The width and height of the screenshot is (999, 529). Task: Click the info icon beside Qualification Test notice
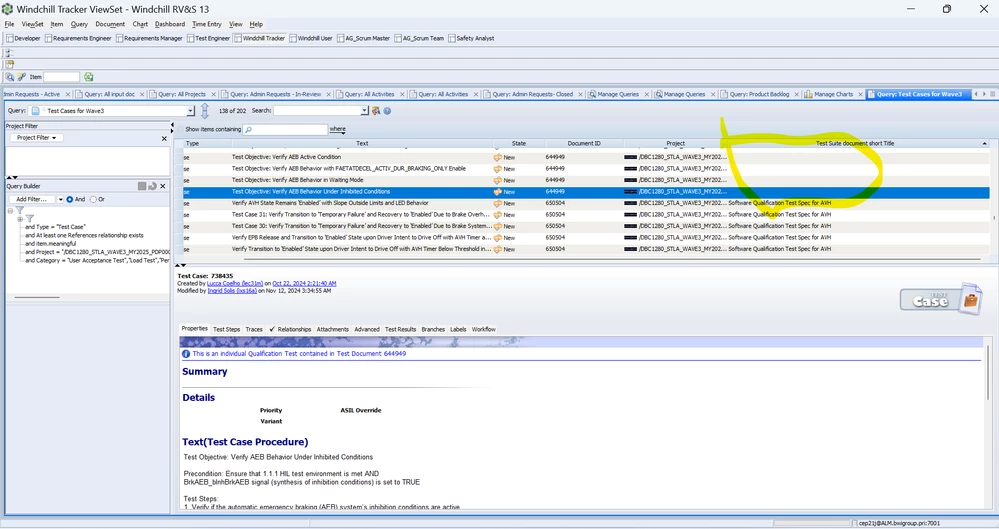[x=186, y=354]
